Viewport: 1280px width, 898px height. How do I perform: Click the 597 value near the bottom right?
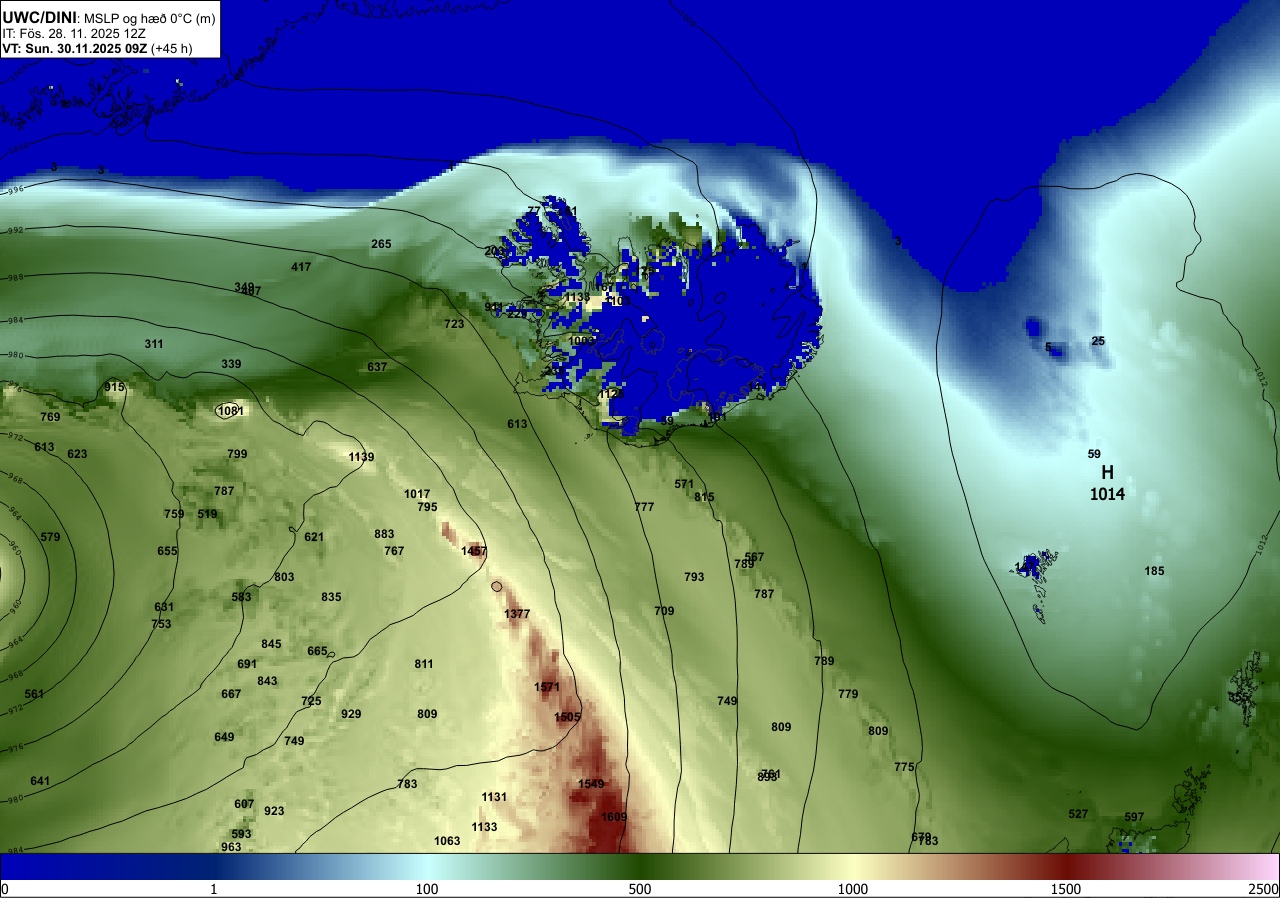pos(1134,817)
